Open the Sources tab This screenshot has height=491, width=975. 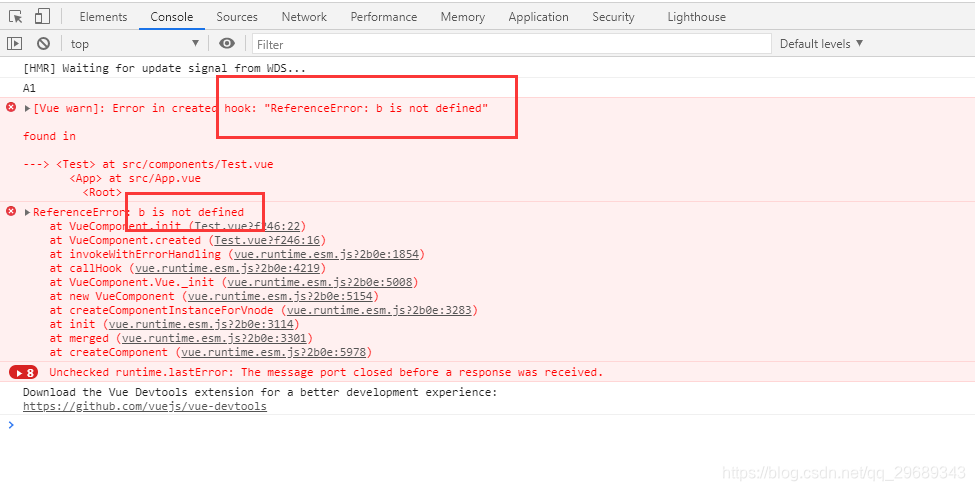point(236,17)
